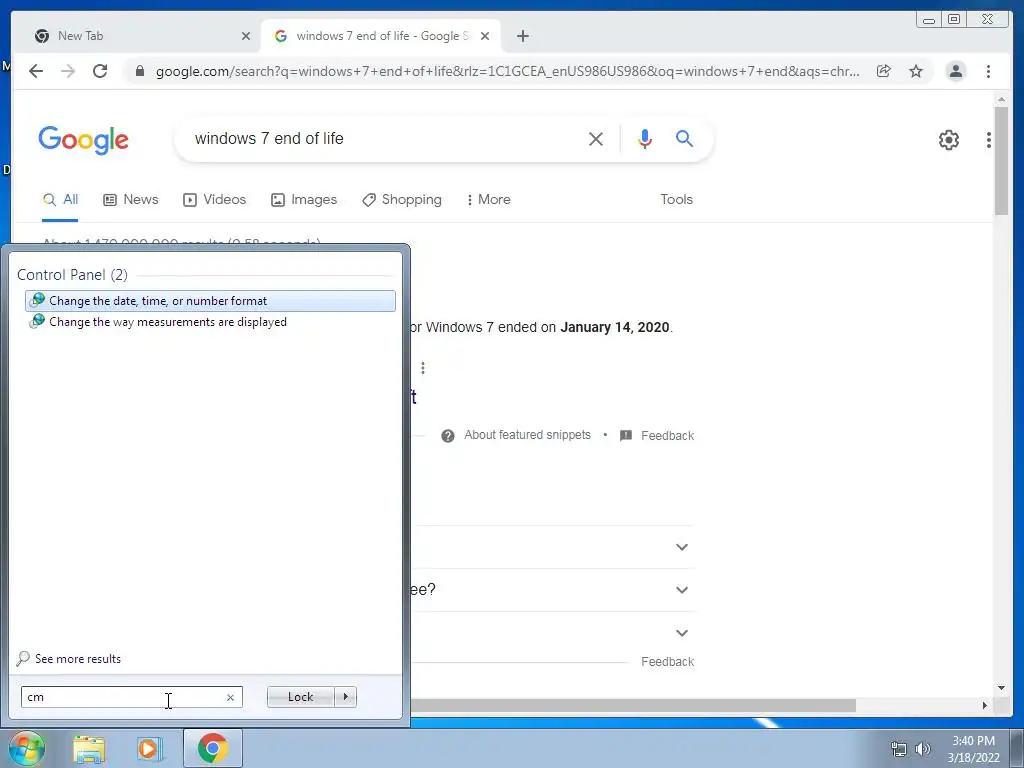The image size is (1024, 768).
Task: Switch to Shopping results
Action: [402, 200]
